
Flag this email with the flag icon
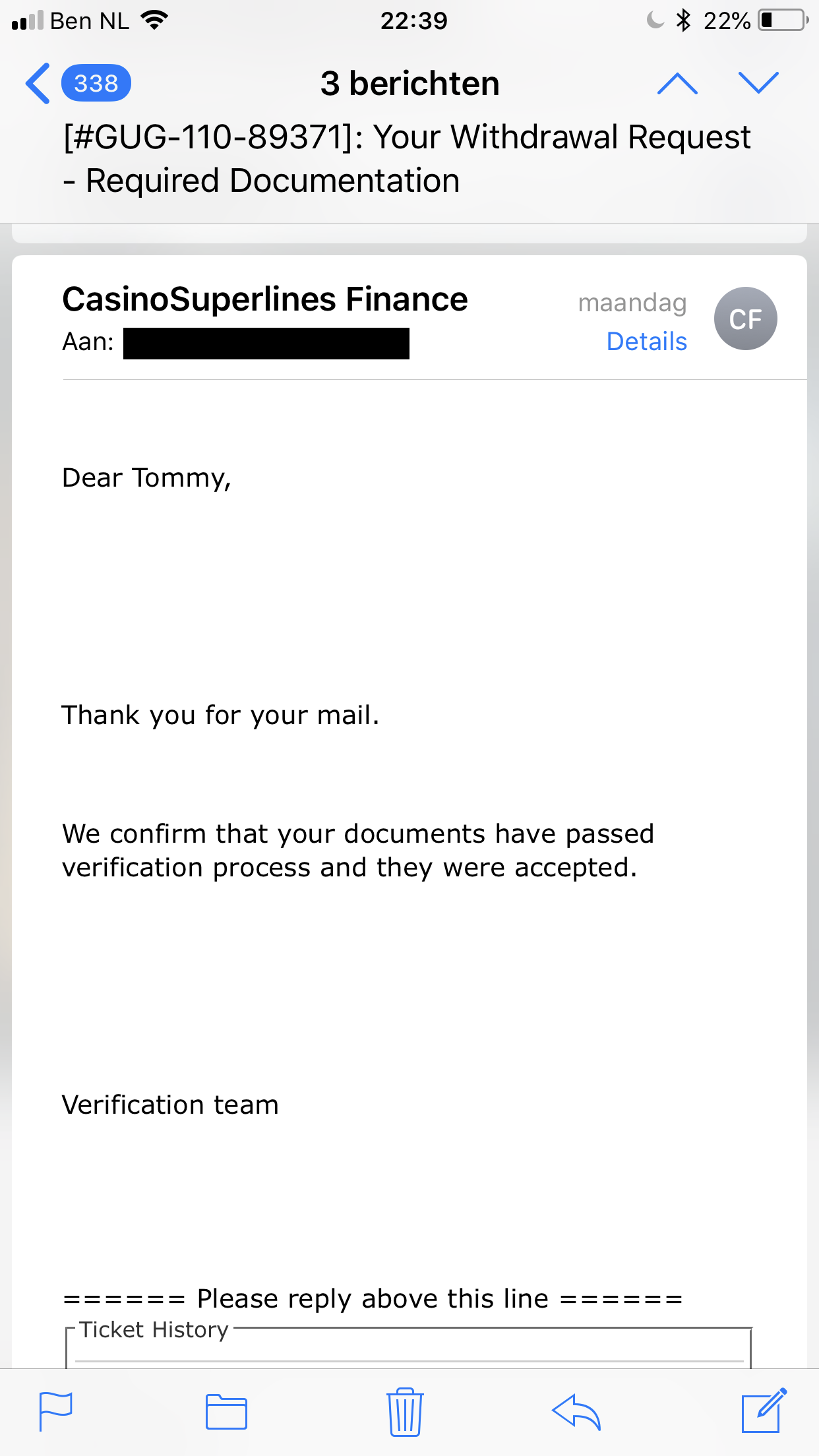[55, 1411]
